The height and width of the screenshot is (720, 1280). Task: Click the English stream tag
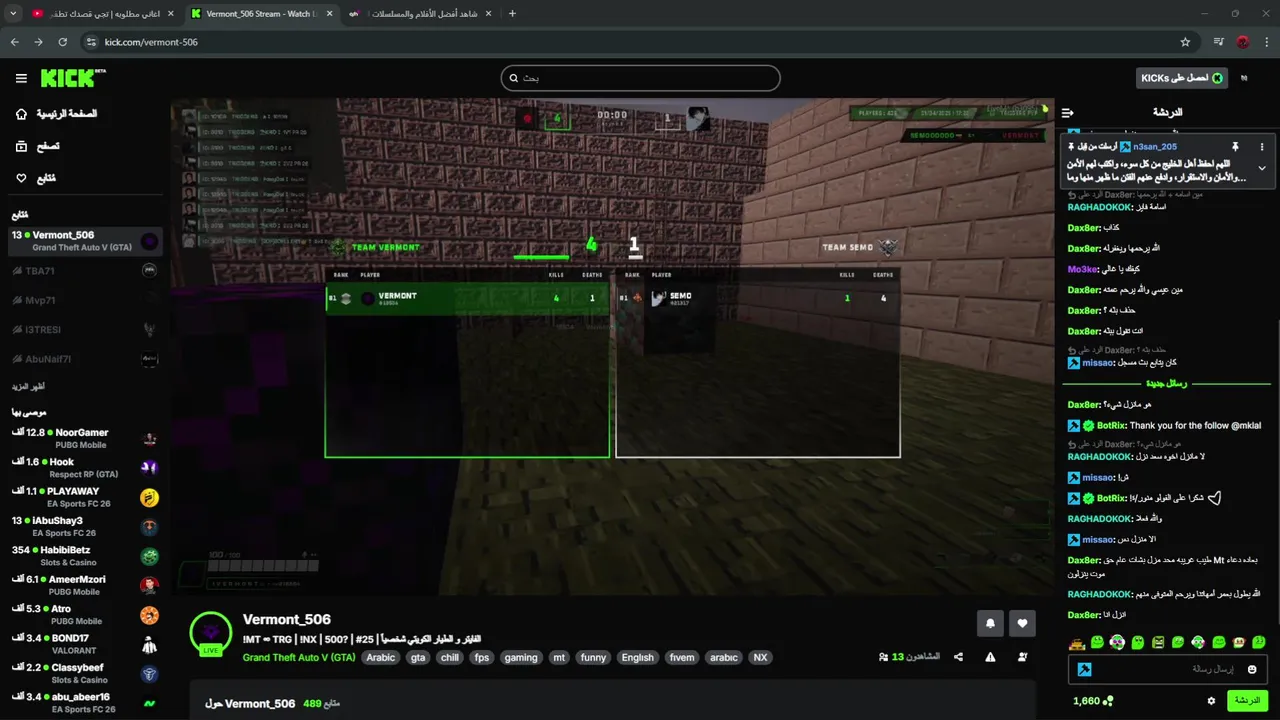637,658
